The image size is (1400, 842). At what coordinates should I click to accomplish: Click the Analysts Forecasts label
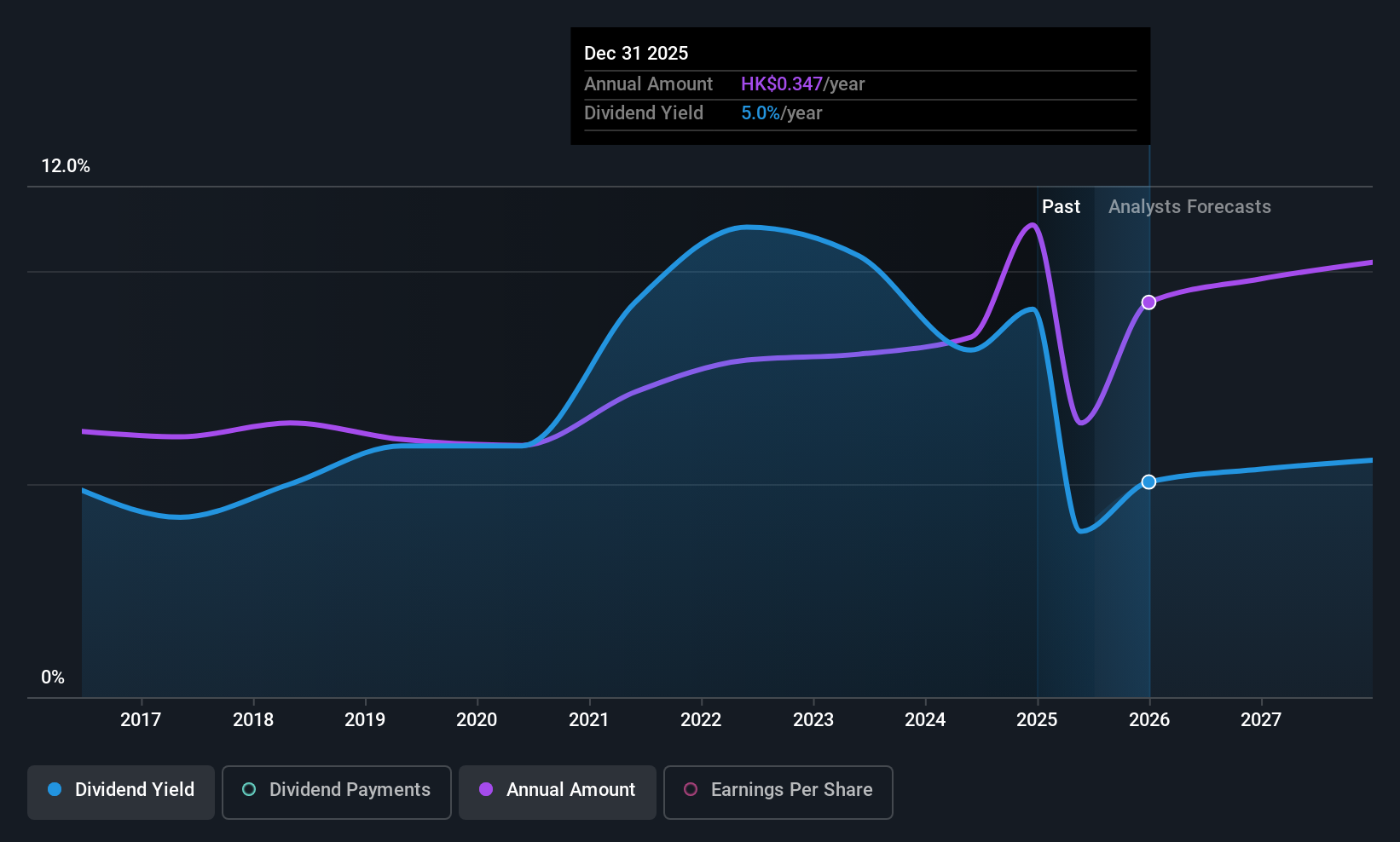(1189, 207)
